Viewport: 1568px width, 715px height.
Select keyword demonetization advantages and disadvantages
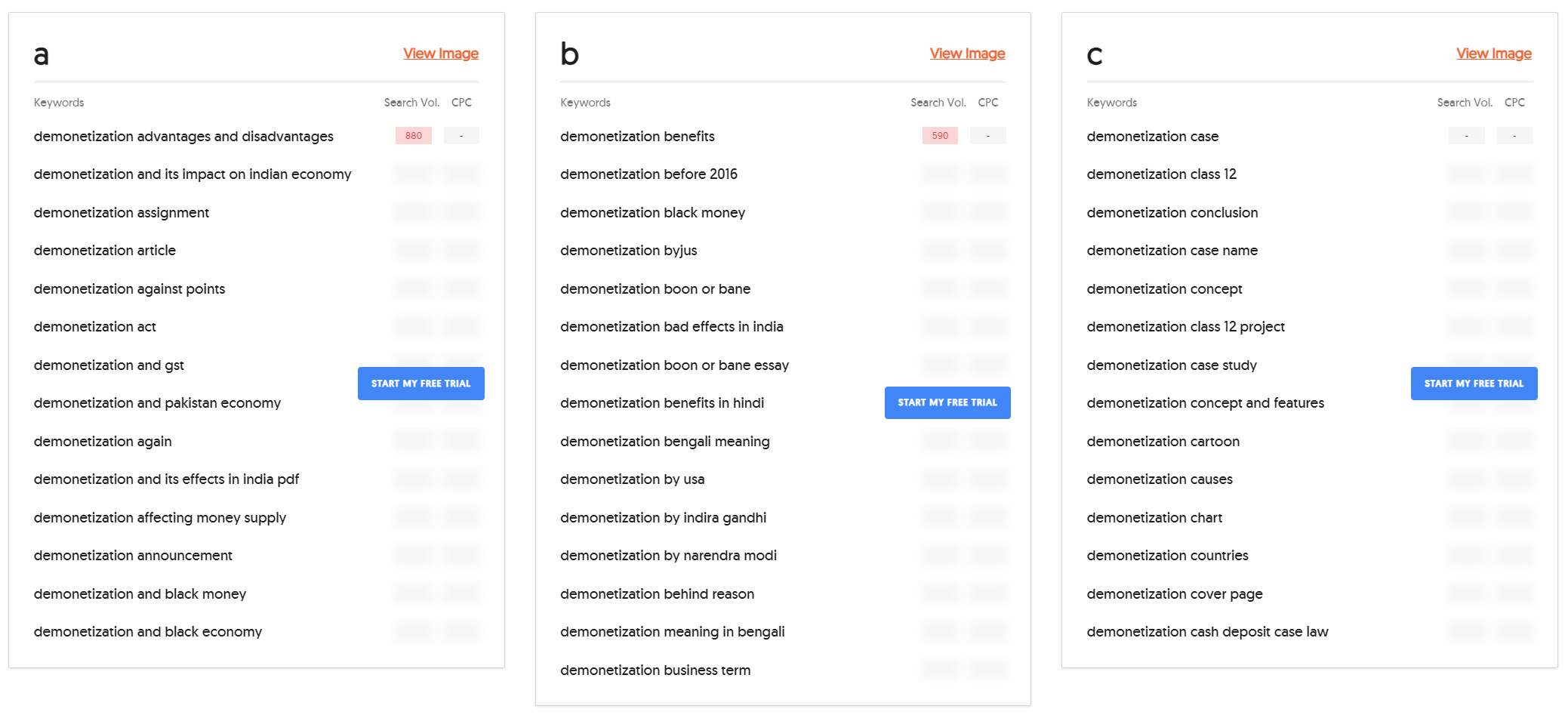pyautogui.click(x=184, y=136)
